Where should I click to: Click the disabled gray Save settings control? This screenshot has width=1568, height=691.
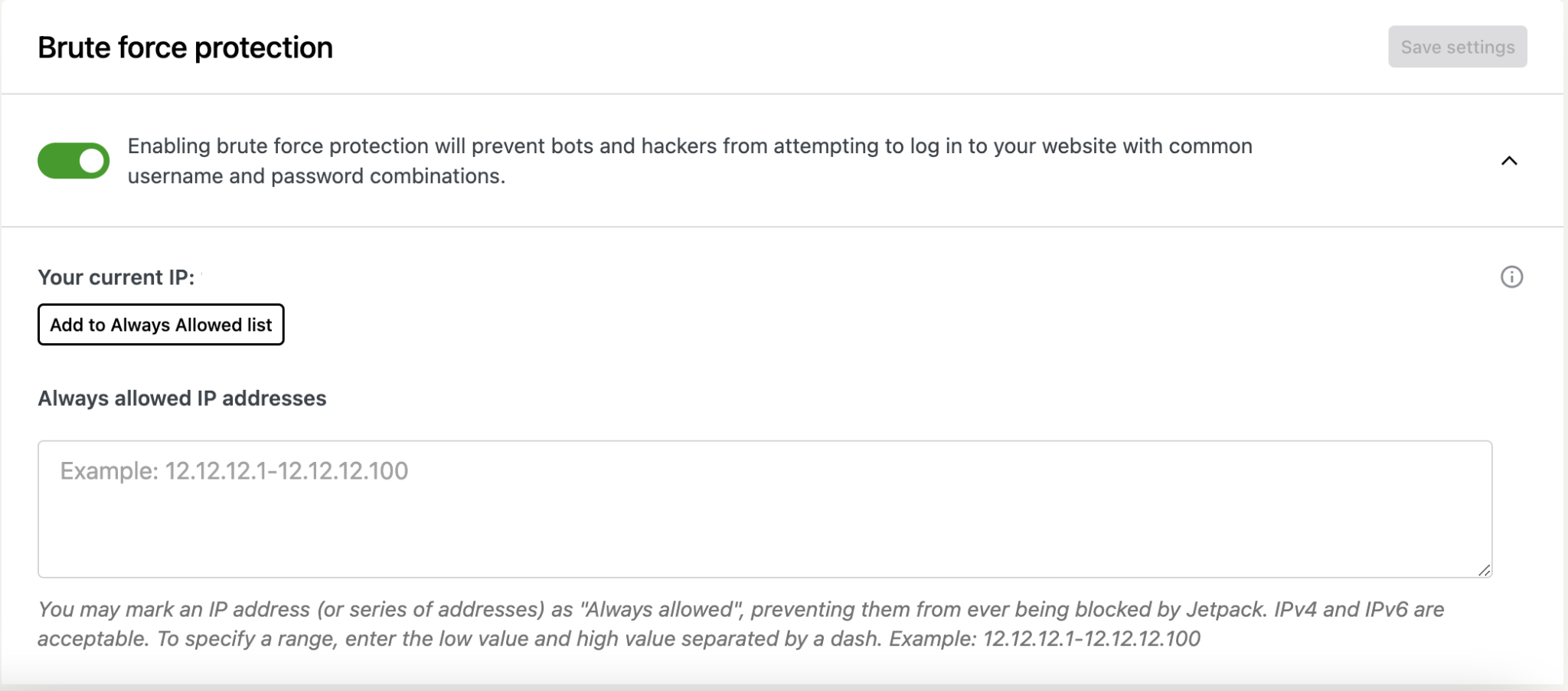pos(1456,46)
